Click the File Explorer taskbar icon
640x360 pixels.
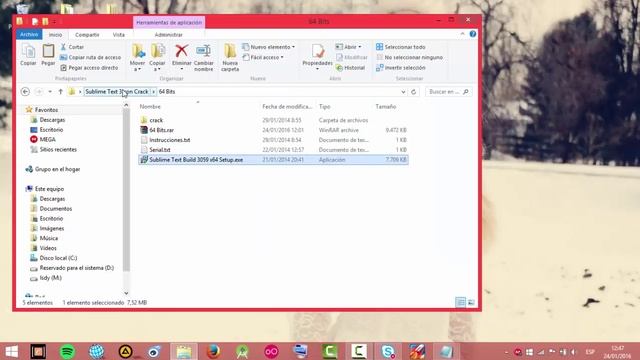pos(184,351)
